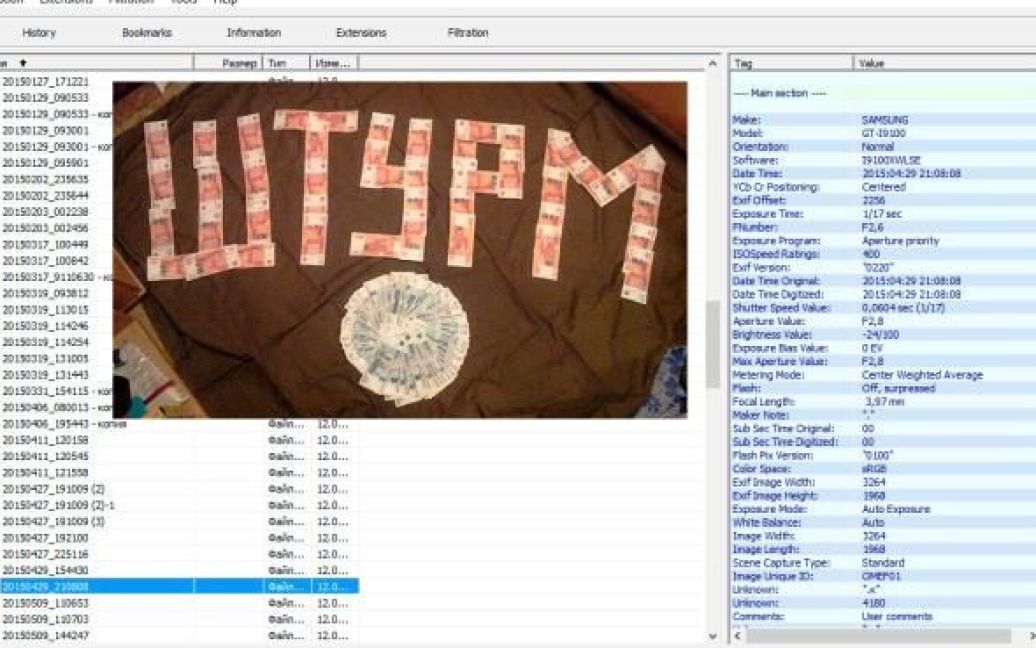
Task: Click the Date Time Digitized tag
Action: [778, 295]
